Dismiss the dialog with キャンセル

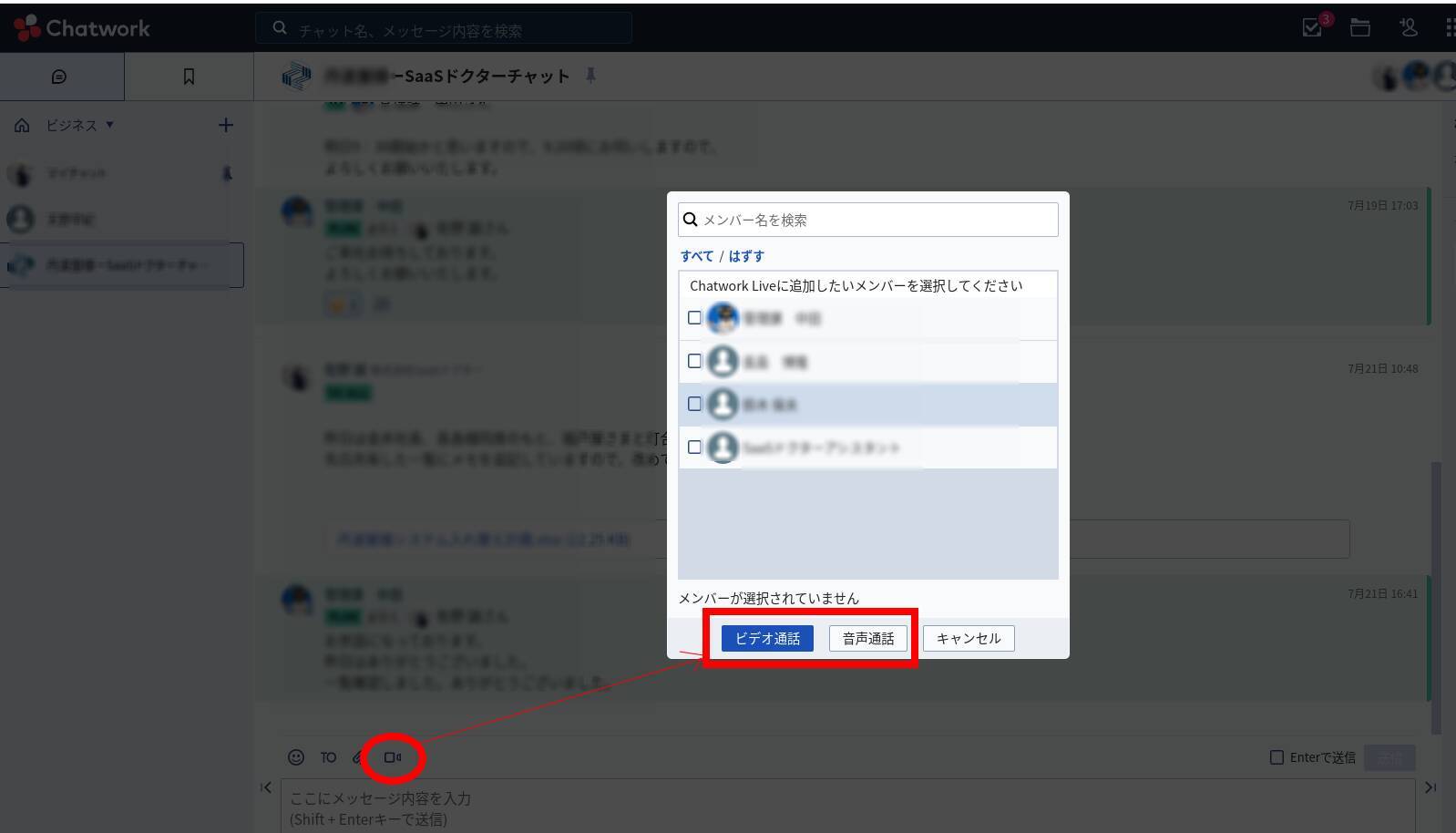point(969,638)
